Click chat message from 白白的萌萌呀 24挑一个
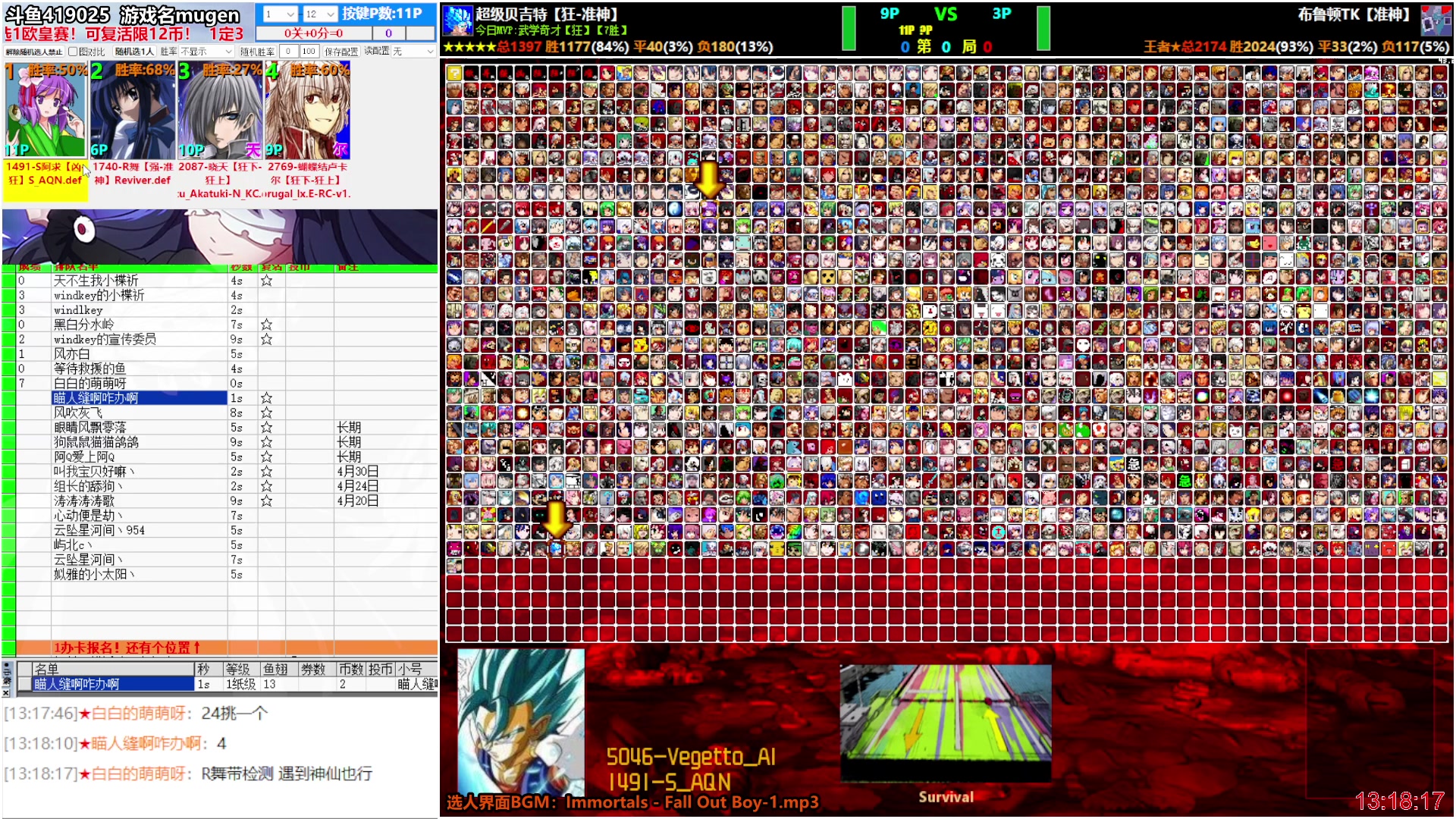The image size is (1456, 819). click(x=136, y=714)
